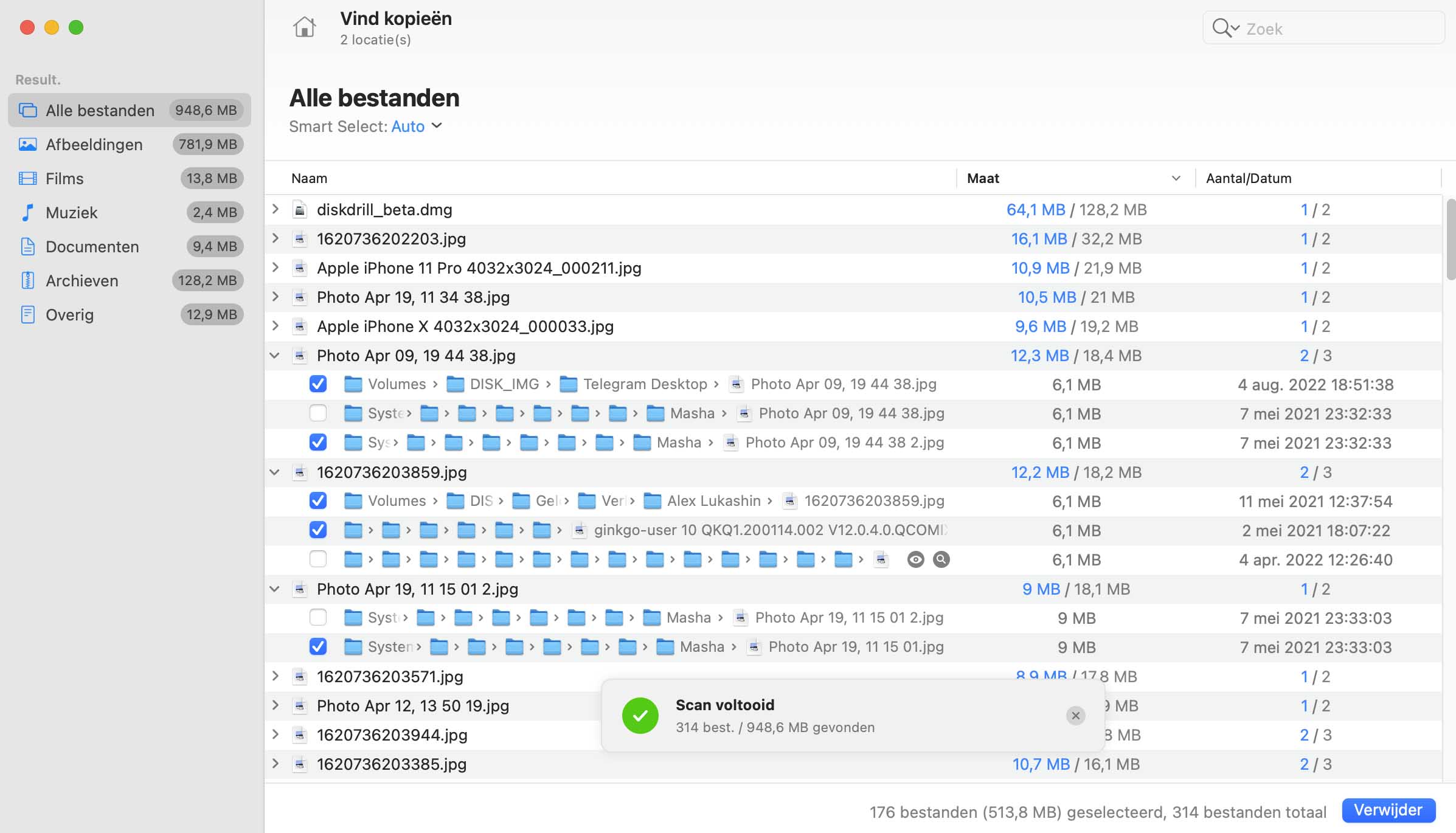The height and width of the screenshot is (833, 1456).
Task: Uncheck the ginkgo-user file copy checkbox
Action: [x=317, y=530]
